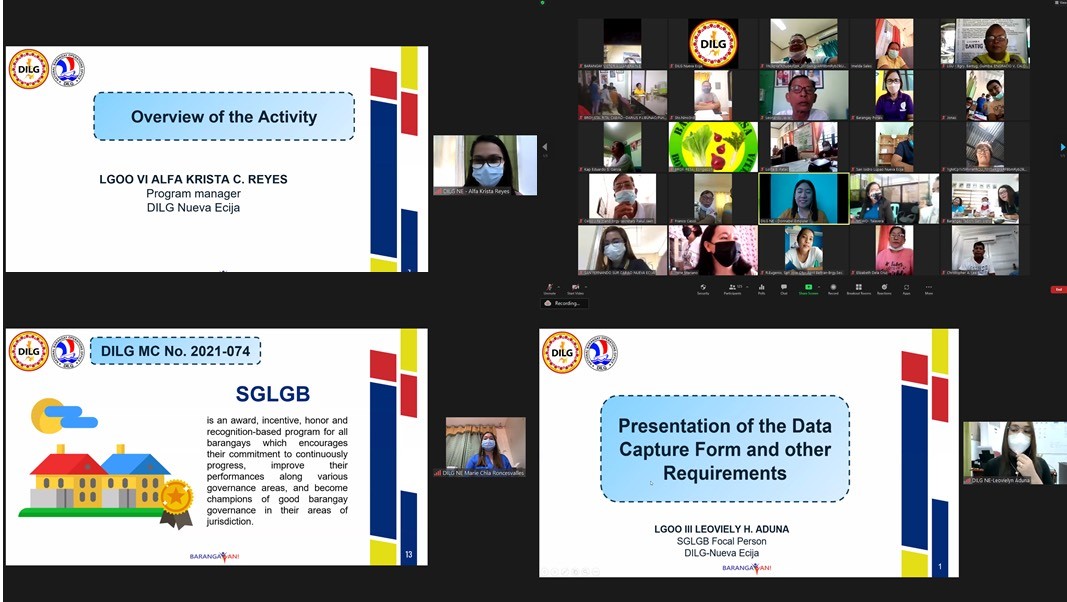Click the SGLGB heading on slide
This screenshot has width=1067, height=602.
click(x=273, y=394)
